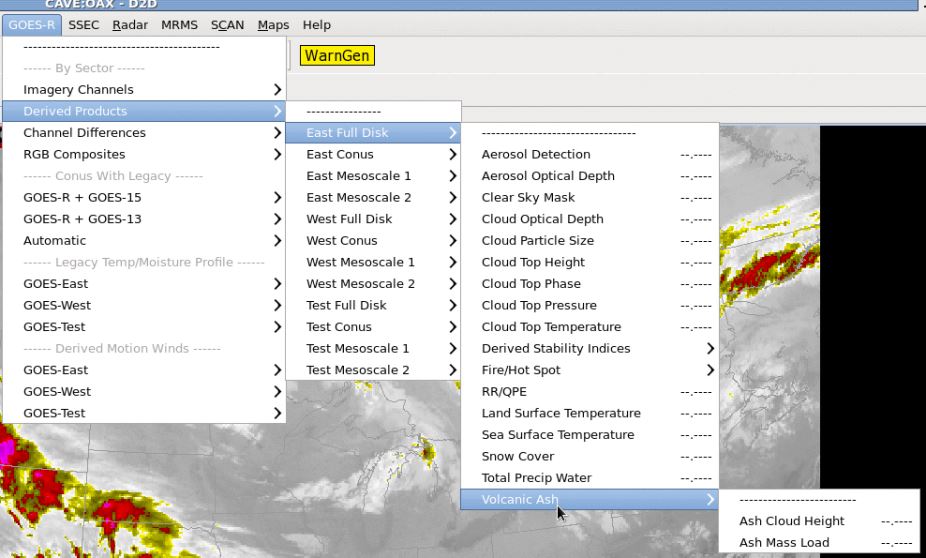Click the WarnGen button
This screenshot has height=558, width=926.
click(337, 55)
